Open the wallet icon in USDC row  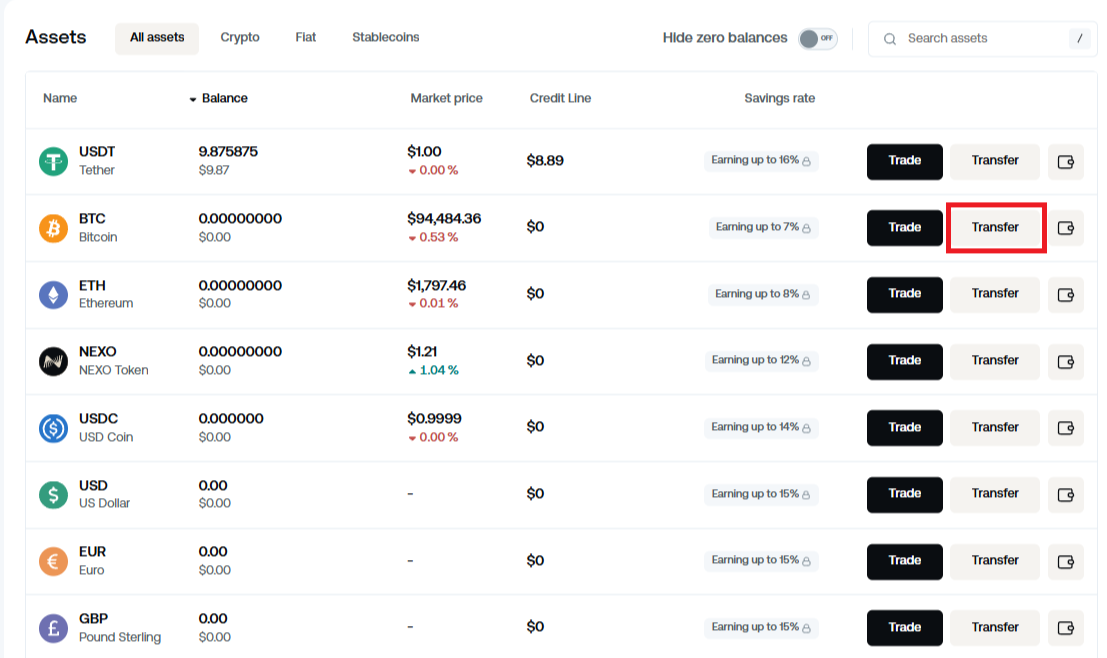coord(1065,428)
